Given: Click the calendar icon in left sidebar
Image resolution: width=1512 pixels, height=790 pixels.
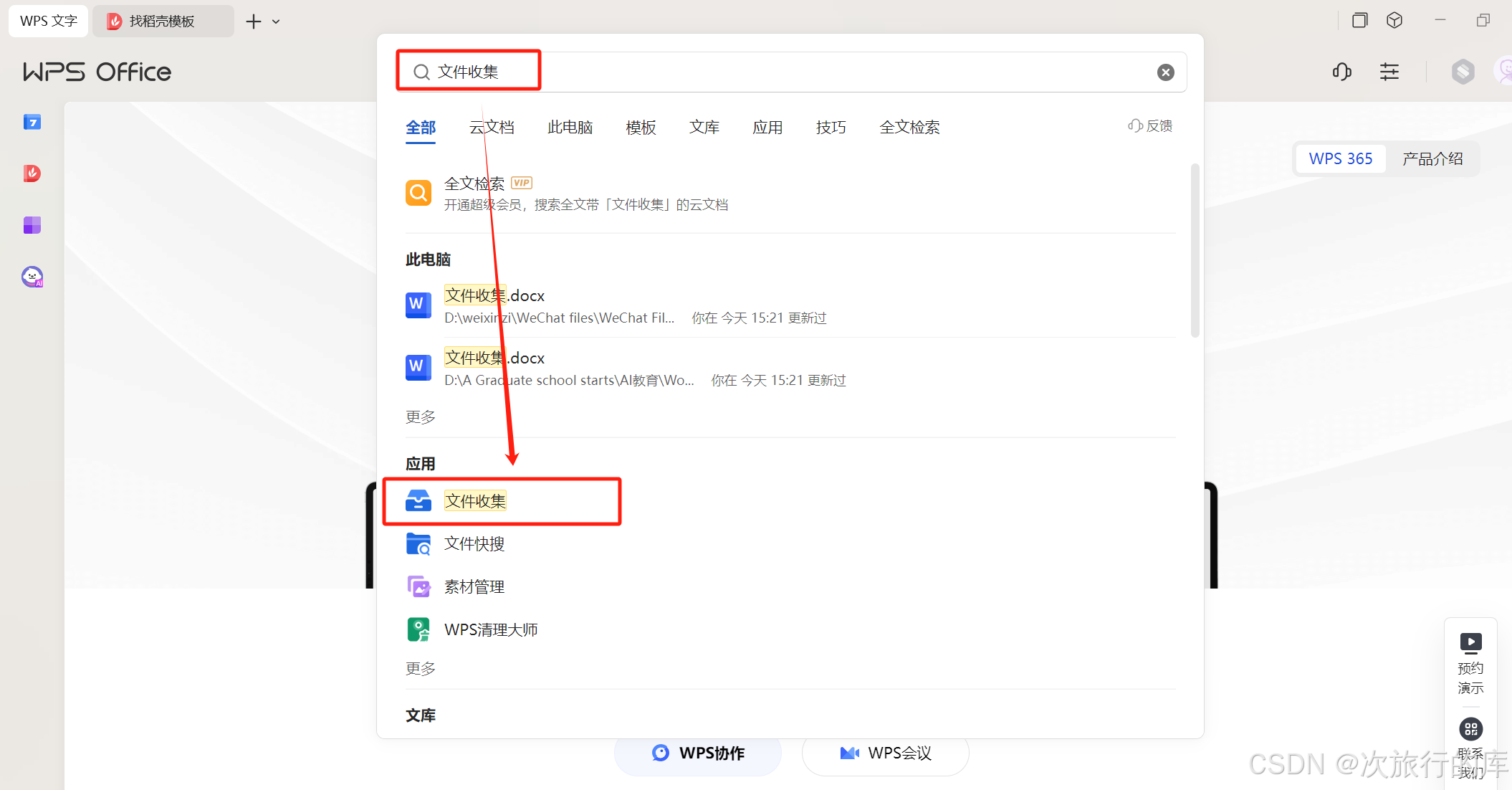Looking at the screenshot, I should 32,123.
